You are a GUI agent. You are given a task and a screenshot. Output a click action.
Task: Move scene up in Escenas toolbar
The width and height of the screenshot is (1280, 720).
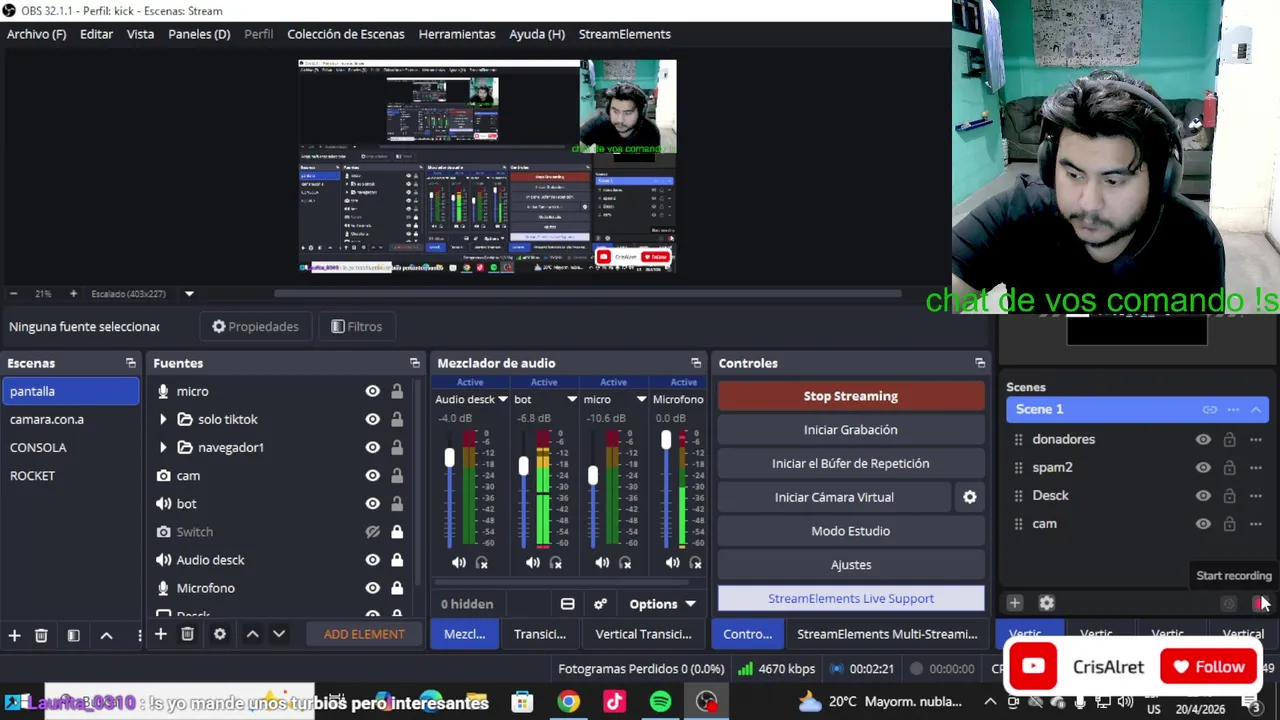pos(106,635)
